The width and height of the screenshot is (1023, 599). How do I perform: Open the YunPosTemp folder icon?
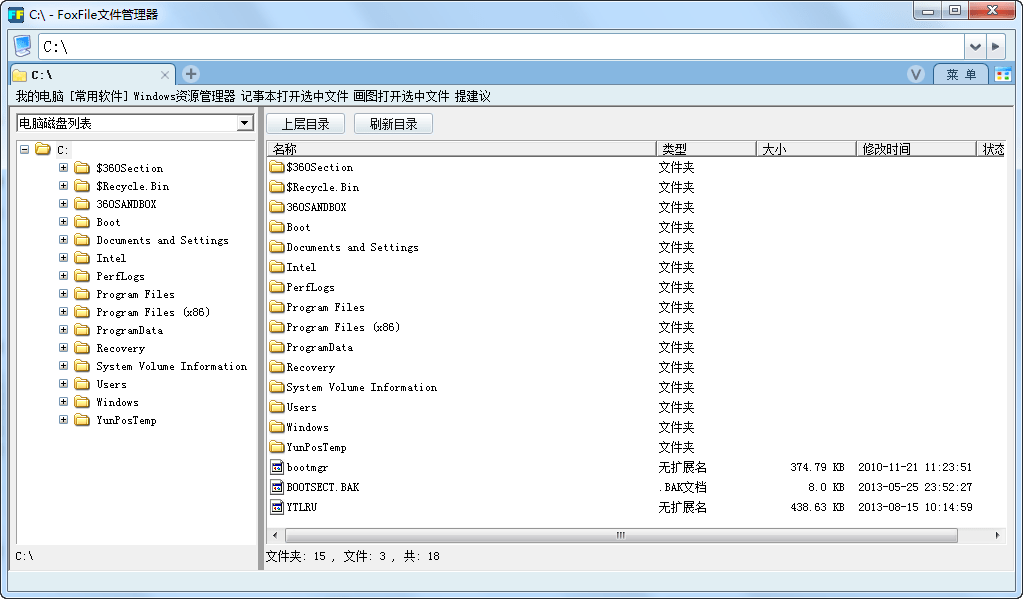coord(276,447)
